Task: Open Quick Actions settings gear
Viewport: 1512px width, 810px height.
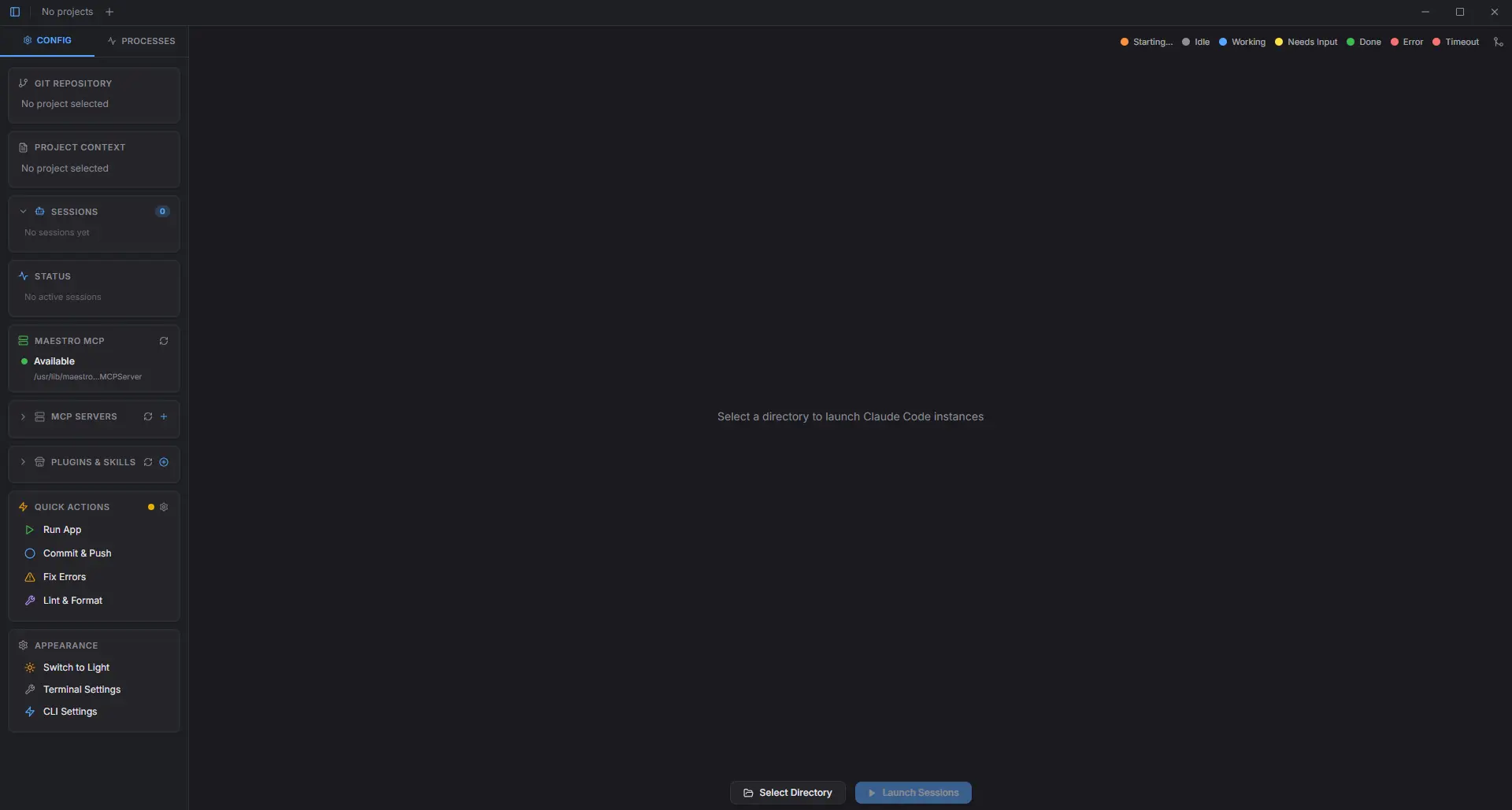Action: coord(164,507)
